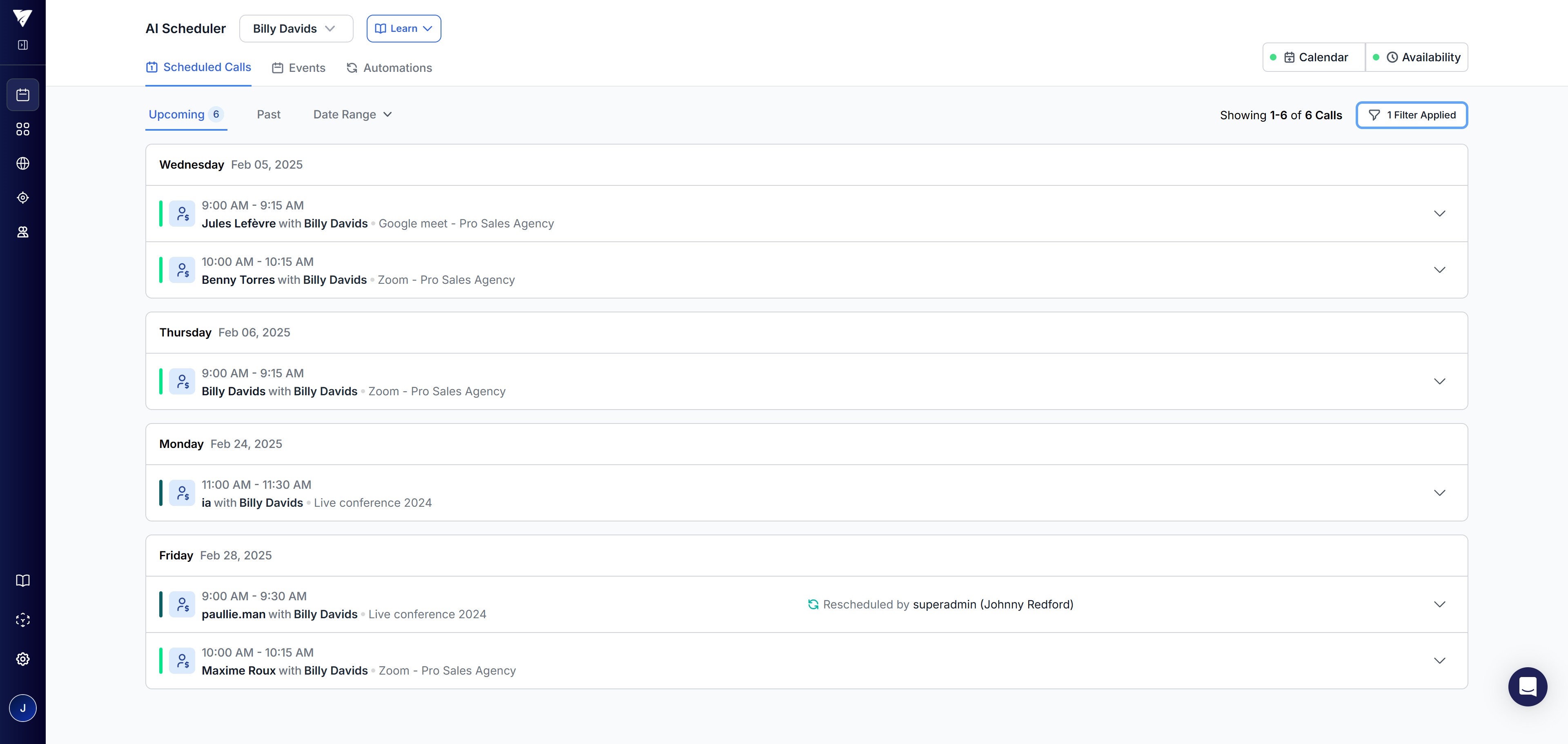
Task: Click the calendar icon in left sidebar
Action: click(22, 95)
